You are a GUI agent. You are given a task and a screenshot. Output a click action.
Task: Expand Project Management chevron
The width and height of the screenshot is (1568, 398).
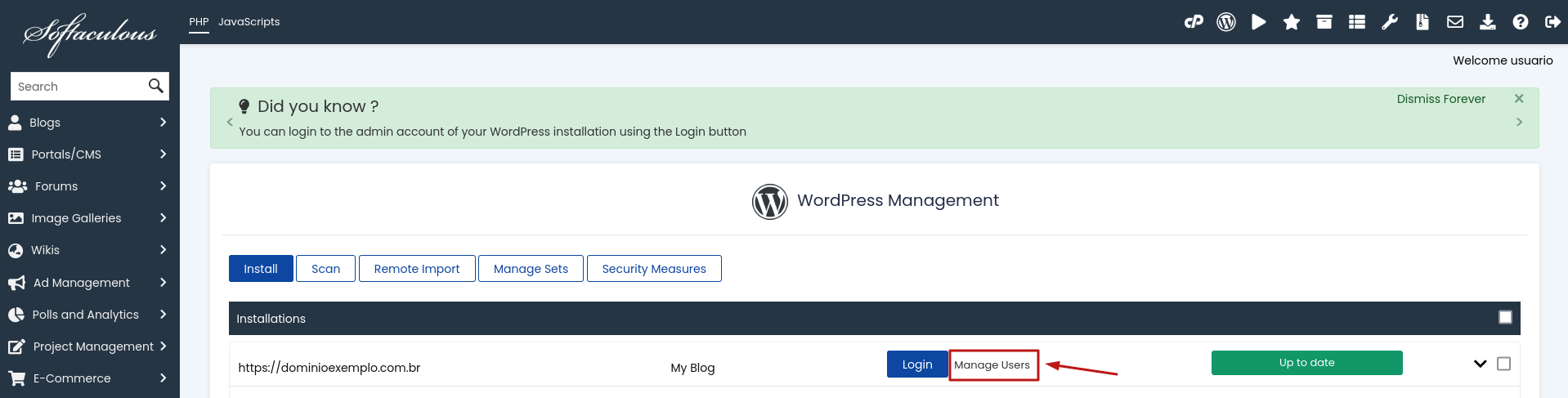163,347
